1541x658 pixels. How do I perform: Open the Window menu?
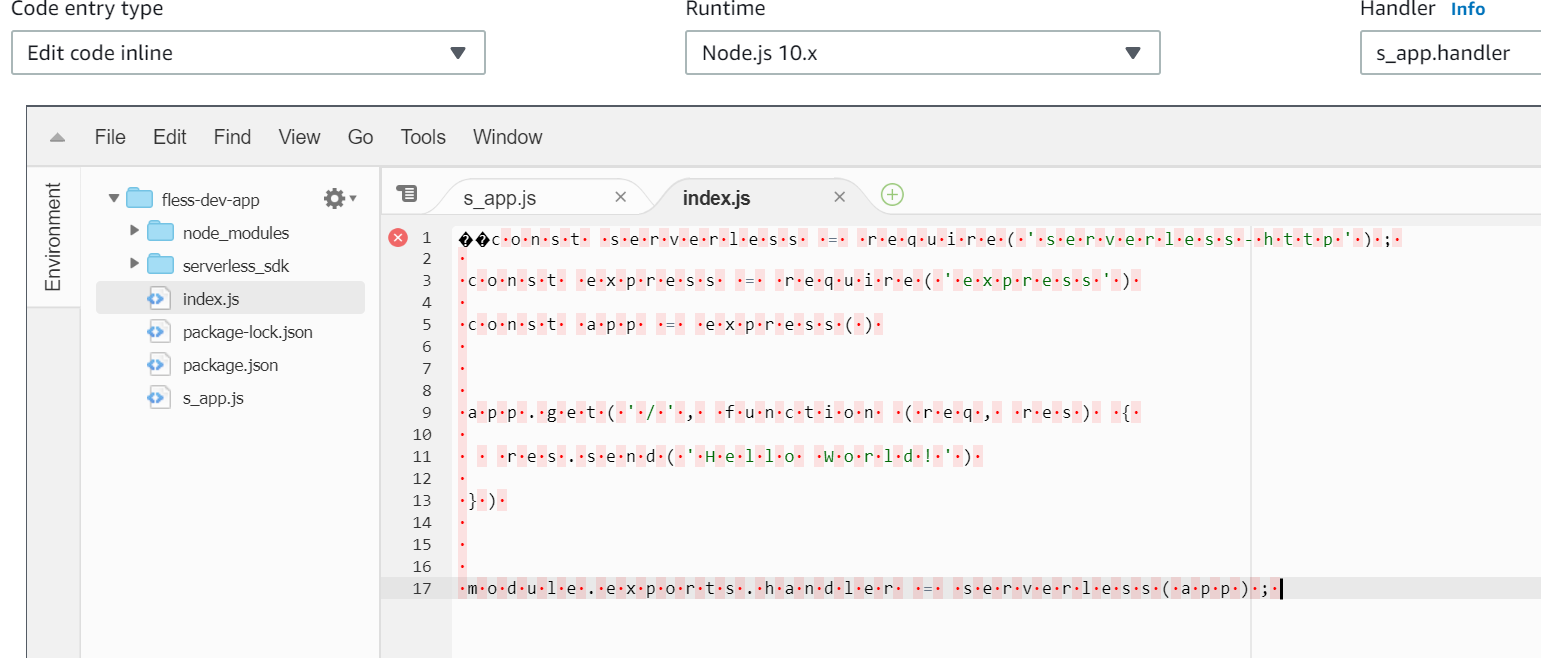tap(508, 137)
